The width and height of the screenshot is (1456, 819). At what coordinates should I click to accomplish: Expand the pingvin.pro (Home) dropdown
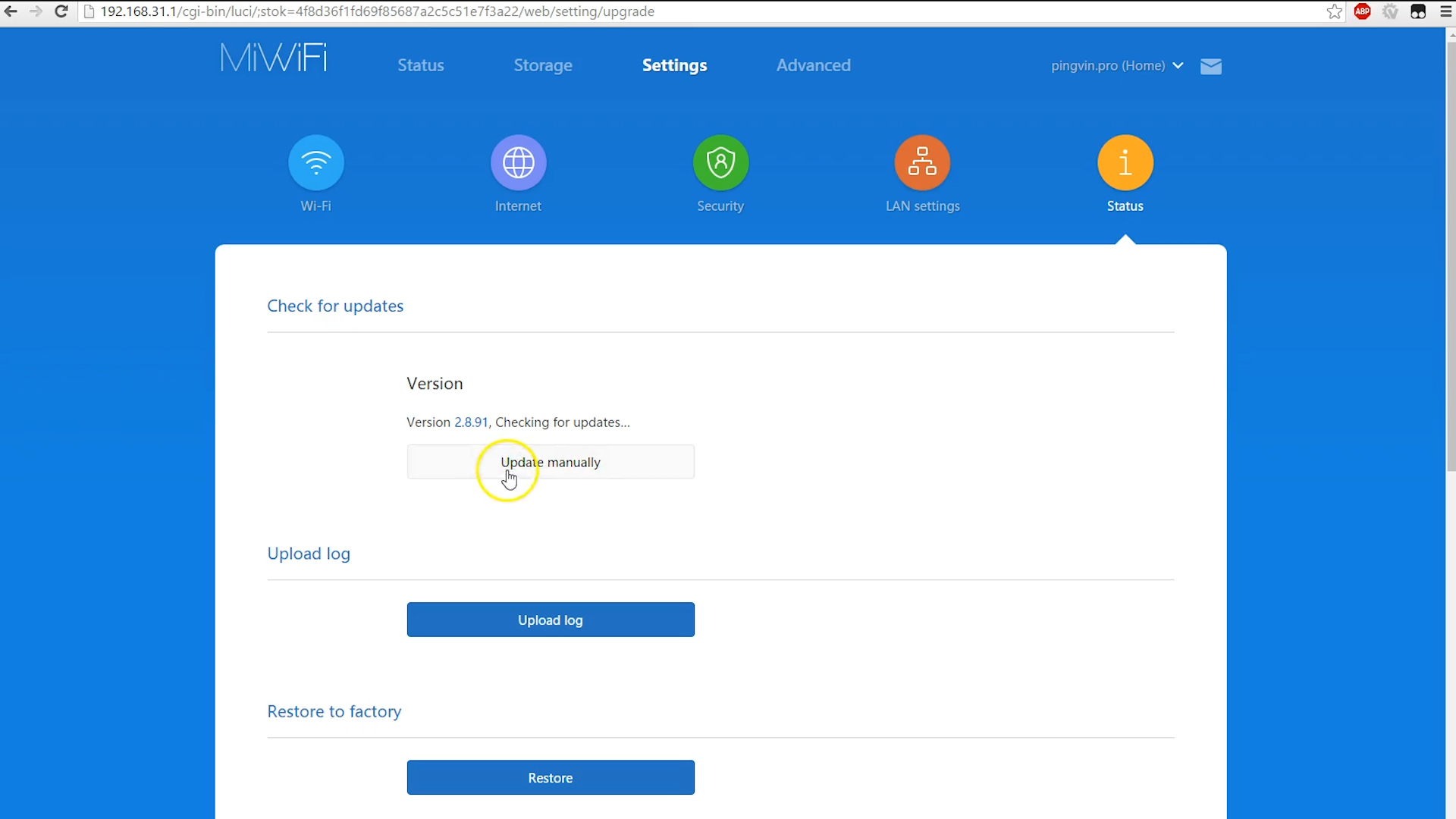click(1116, 66)
